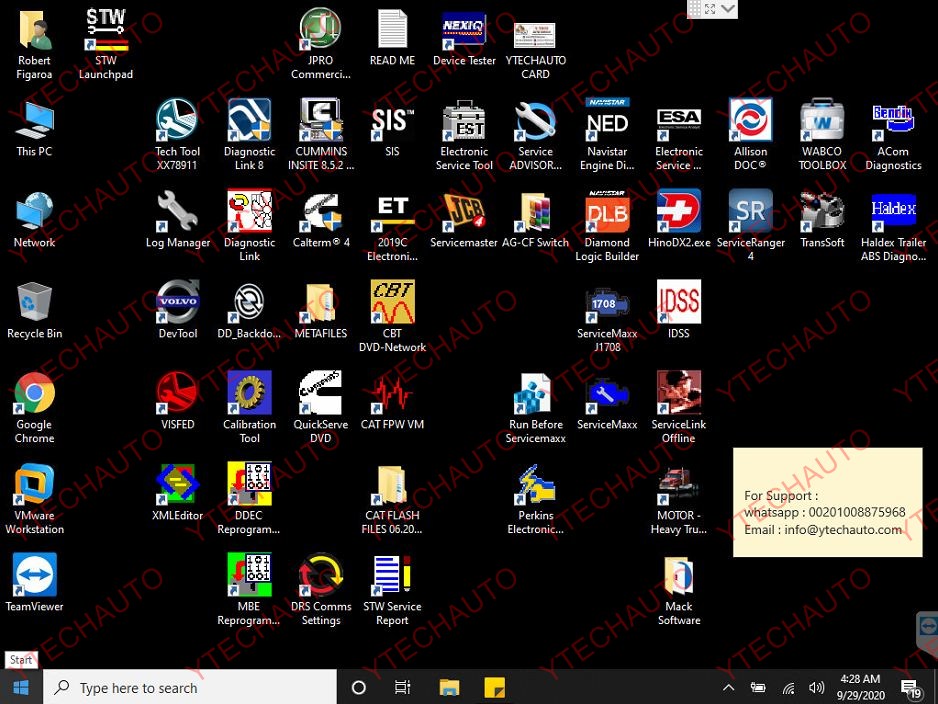938x704 pixels.
Task: Launch STW Service Report
Action: click(392, 589)
